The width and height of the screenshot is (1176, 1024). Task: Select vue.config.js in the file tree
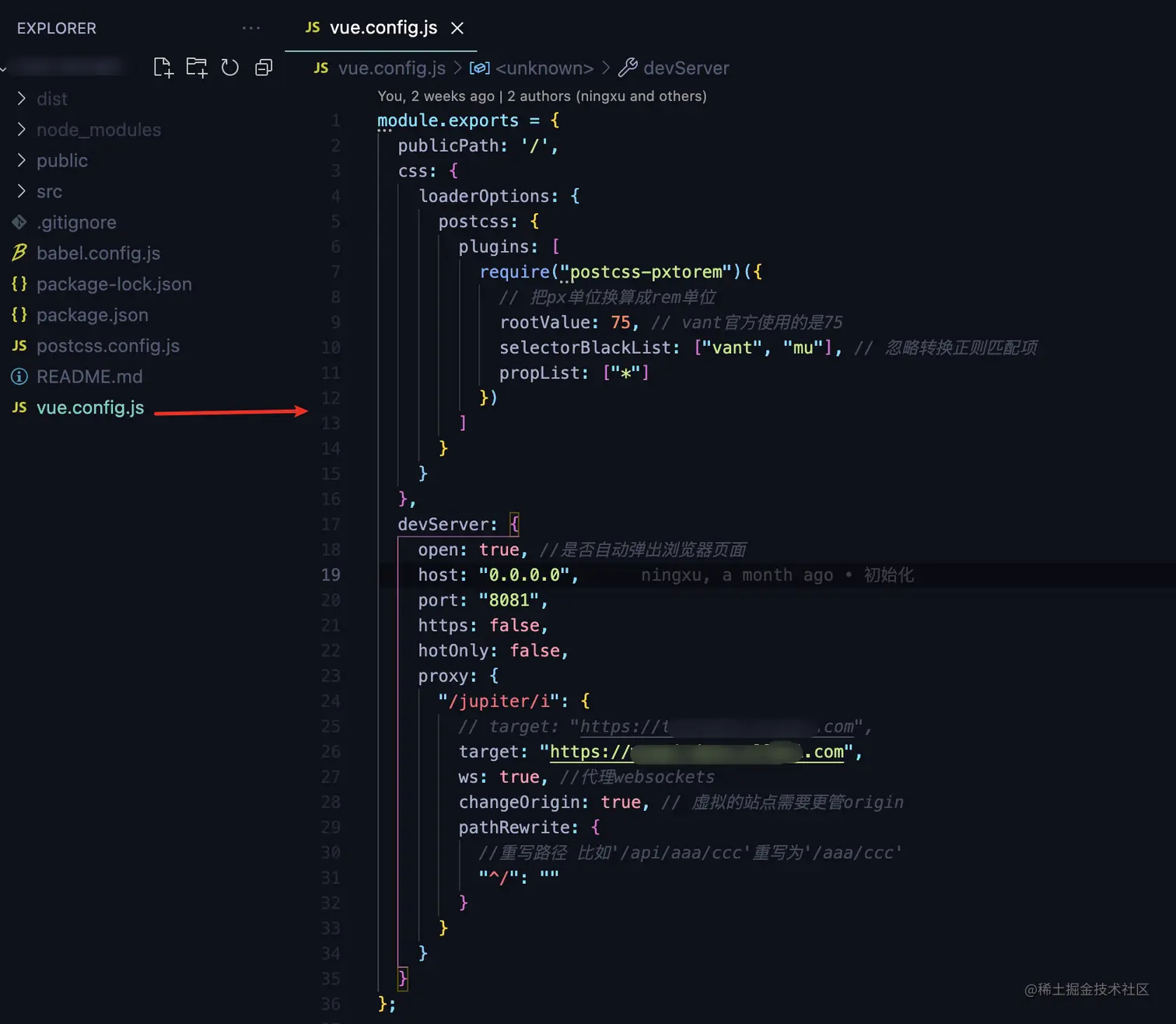coord(90,407)
